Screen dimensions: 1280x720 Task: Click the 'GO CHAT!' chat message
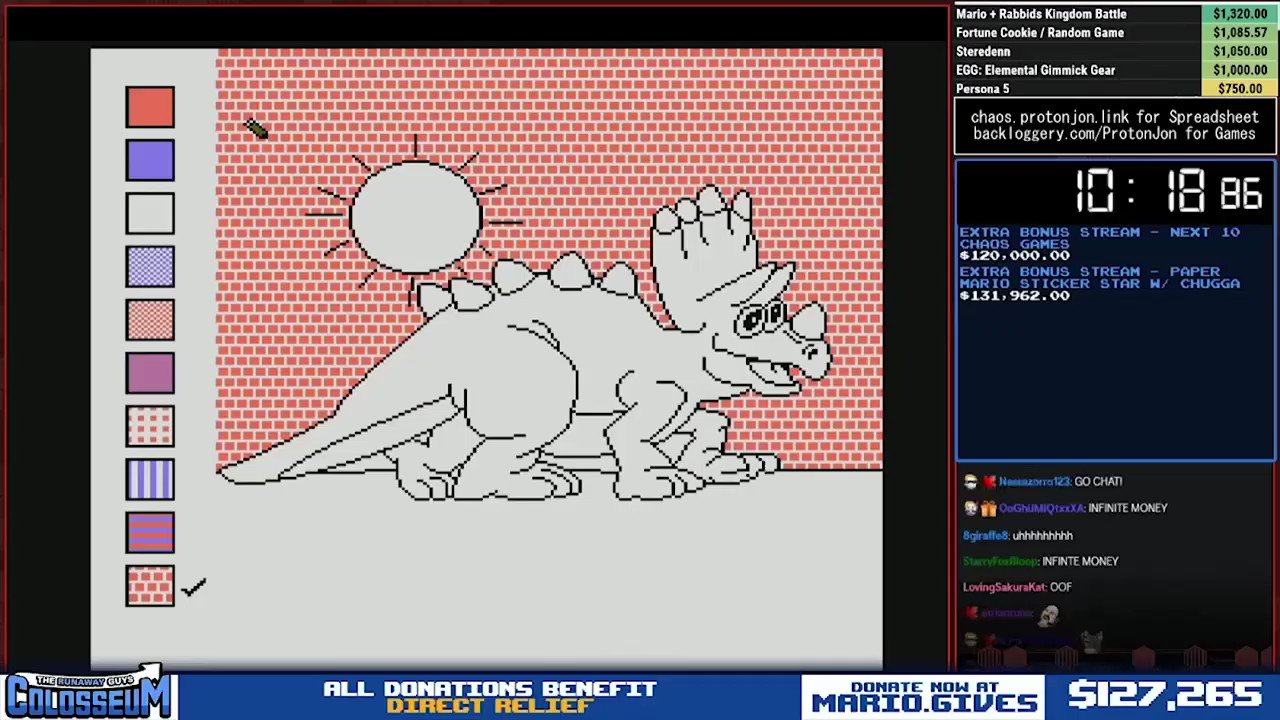coord(1098,482)
